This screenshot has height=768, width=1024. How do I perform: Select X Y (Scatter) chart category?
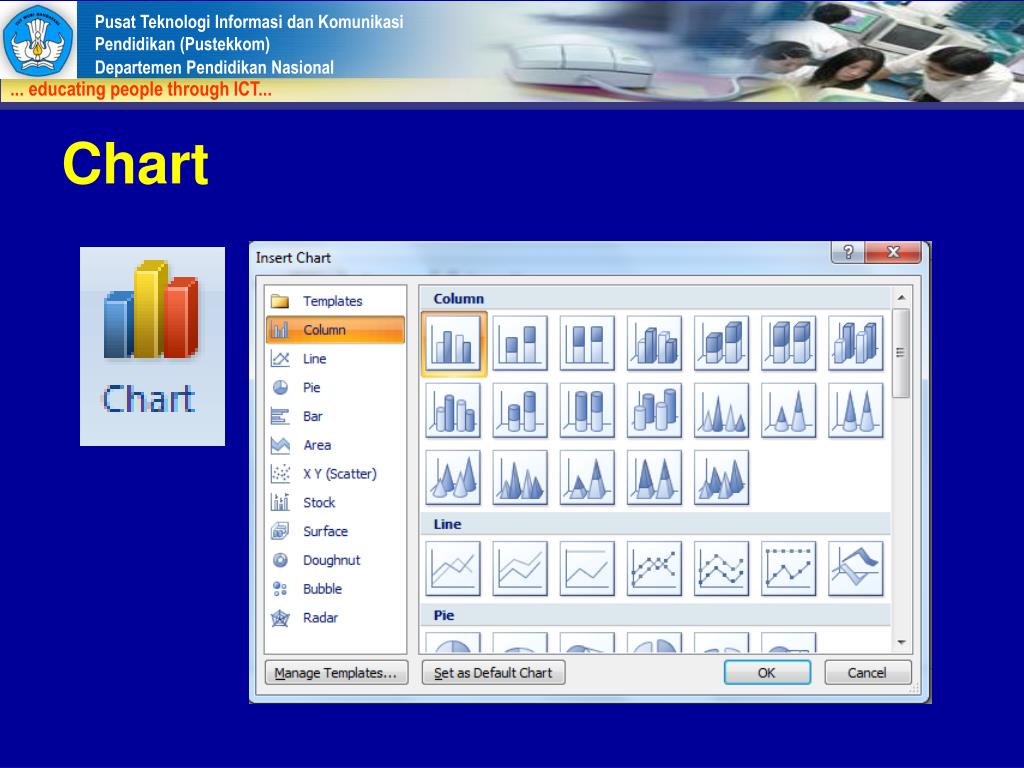[x=336, y=473]
